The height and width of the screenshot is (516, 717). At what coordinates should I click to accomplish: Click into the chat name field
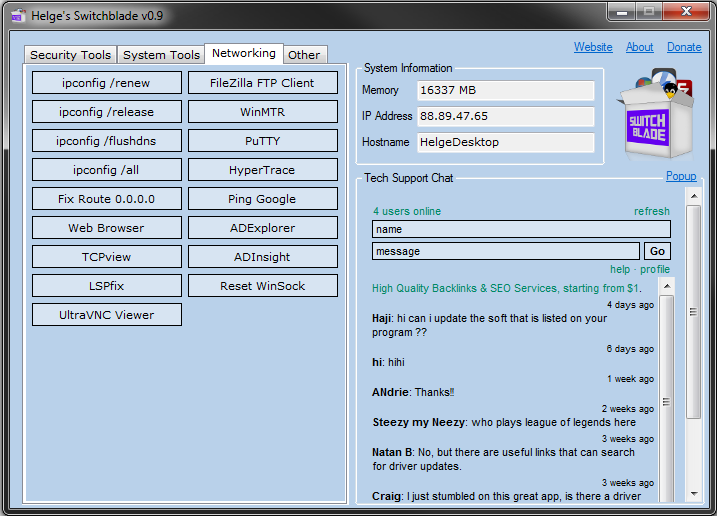tap(521, 229)
